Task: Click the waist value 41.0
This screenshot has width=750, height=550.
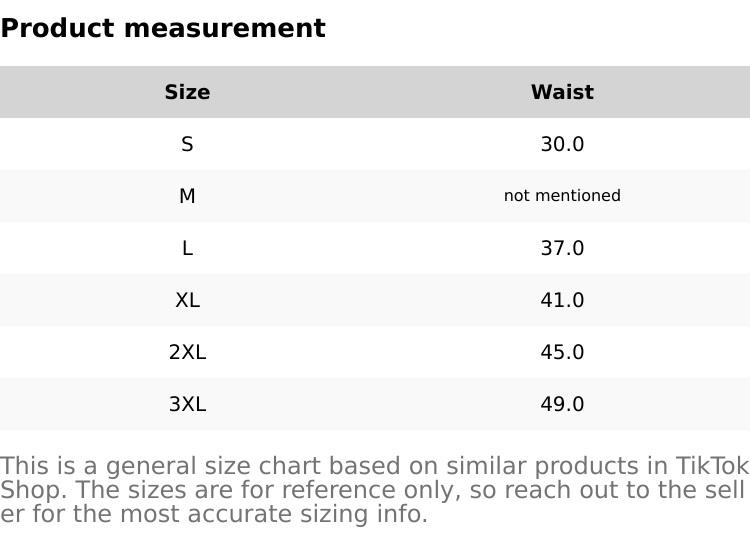Action: click(x=562, y=300)
